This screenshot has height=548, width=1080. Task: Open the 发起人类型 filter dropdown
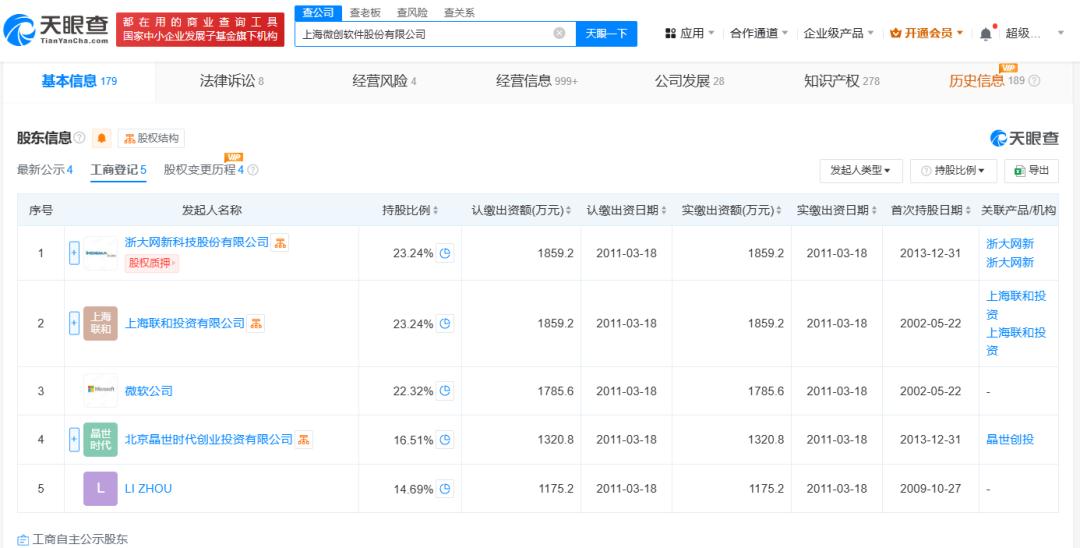click(861, 170)
